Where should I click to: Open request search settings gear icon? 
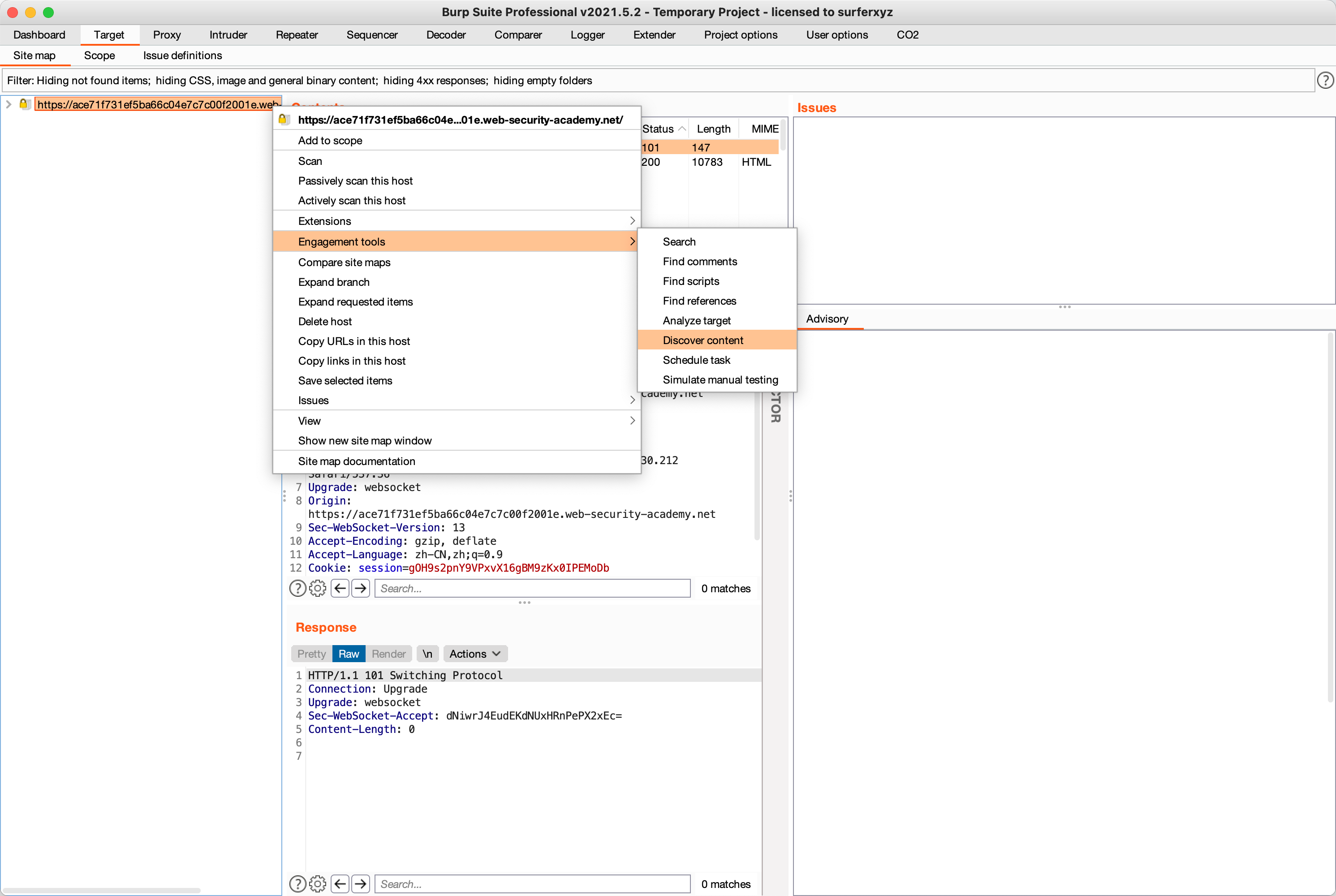coord(318,588)
